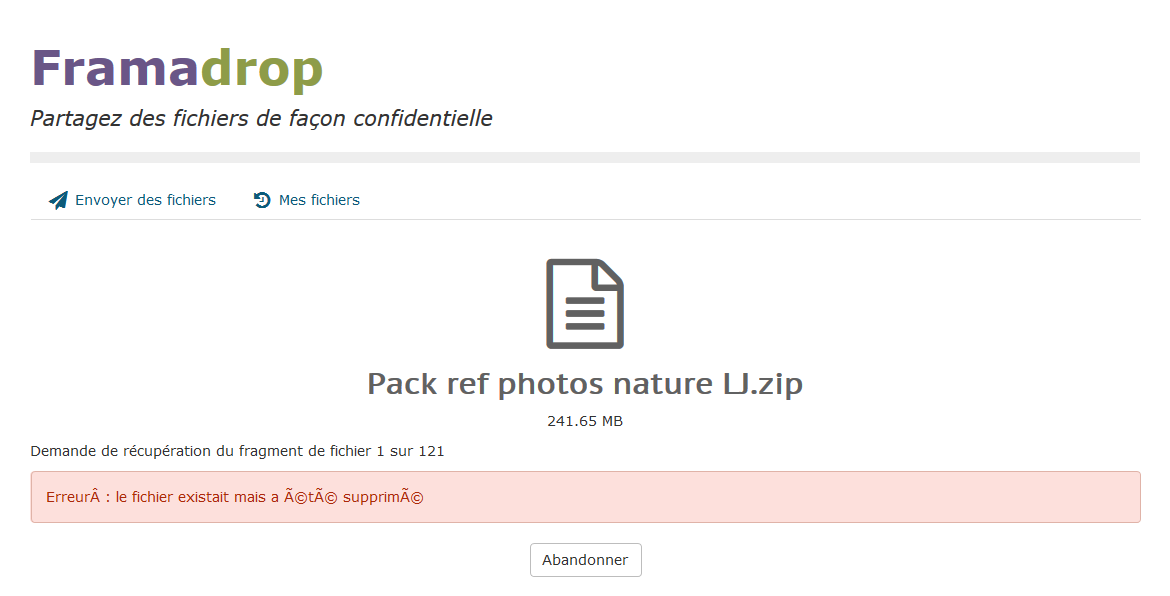Screen dimensions: 1170x596
Task: Click the large document file icon
Action: pos(584,303)
